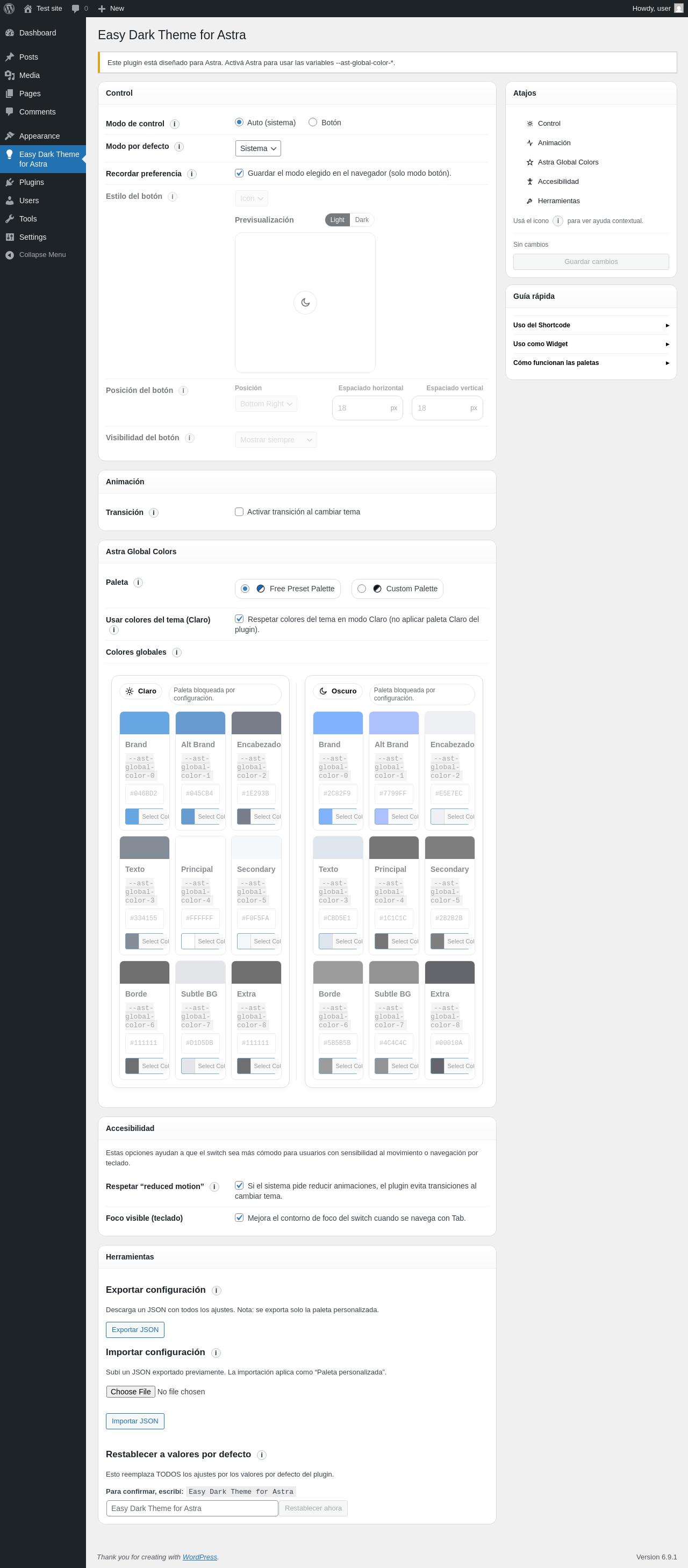Click the Comments icon in sidebar
This screenshot has height=1568, width=688.
pos(10,112)
